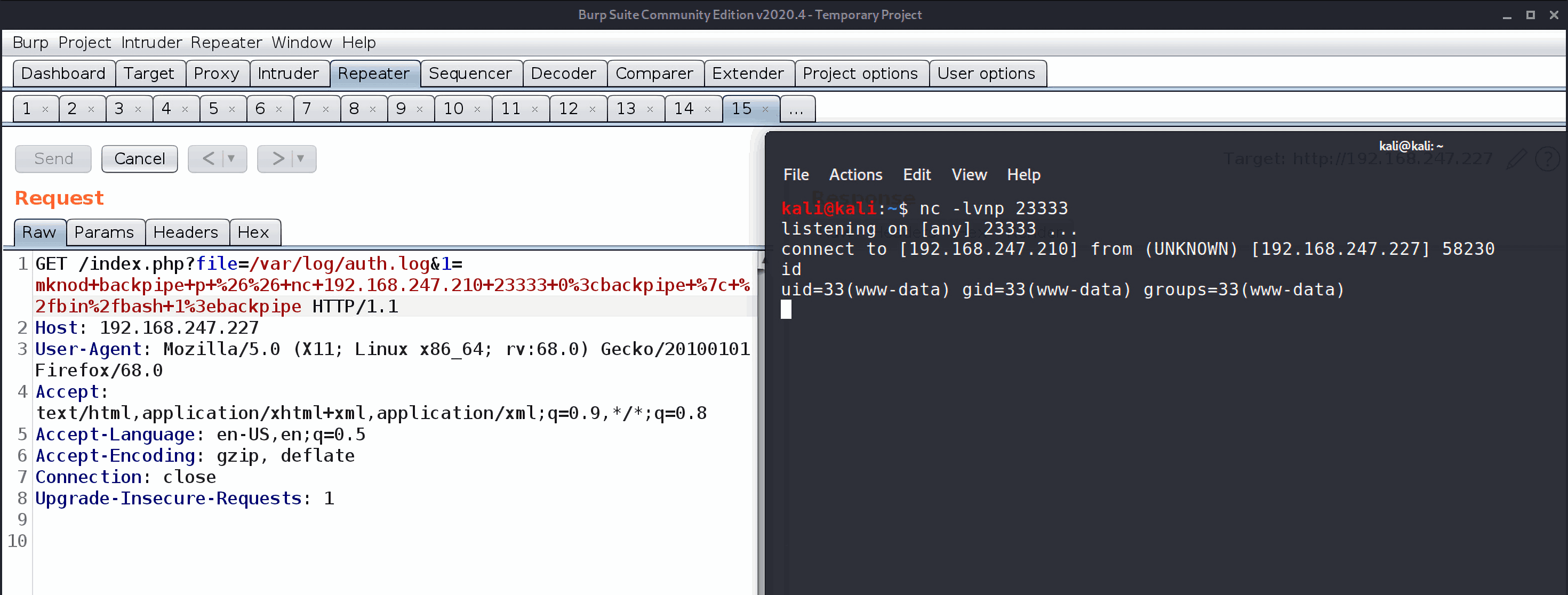
Task: Click the Connection: close header line
Action: coord(125,478)
